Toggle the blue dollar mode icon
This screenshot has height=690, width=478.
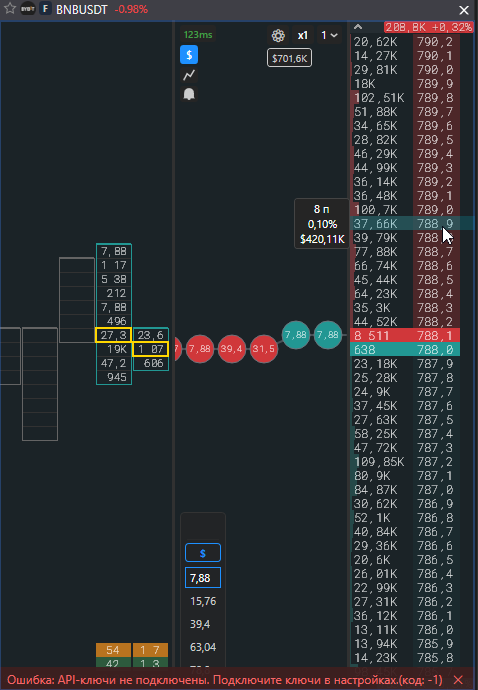click(189, 55)
